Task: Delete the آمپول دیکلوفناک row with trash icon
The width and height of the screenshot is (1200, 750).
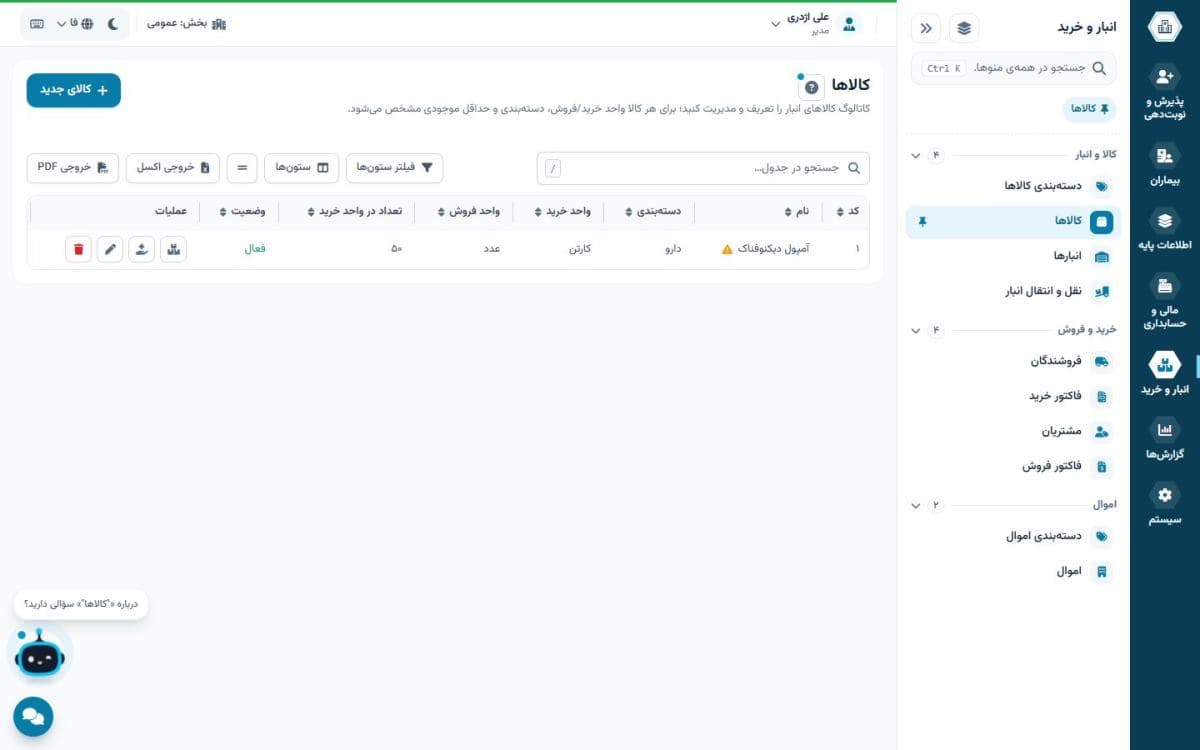Action: click(78, 249)
